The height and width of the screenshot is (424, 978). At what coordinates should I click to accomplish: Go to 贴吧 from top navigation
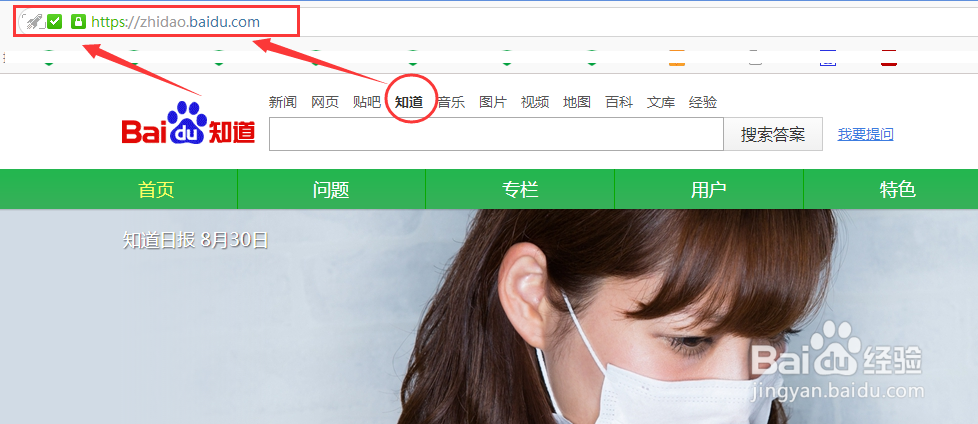(x=366, y=102)
